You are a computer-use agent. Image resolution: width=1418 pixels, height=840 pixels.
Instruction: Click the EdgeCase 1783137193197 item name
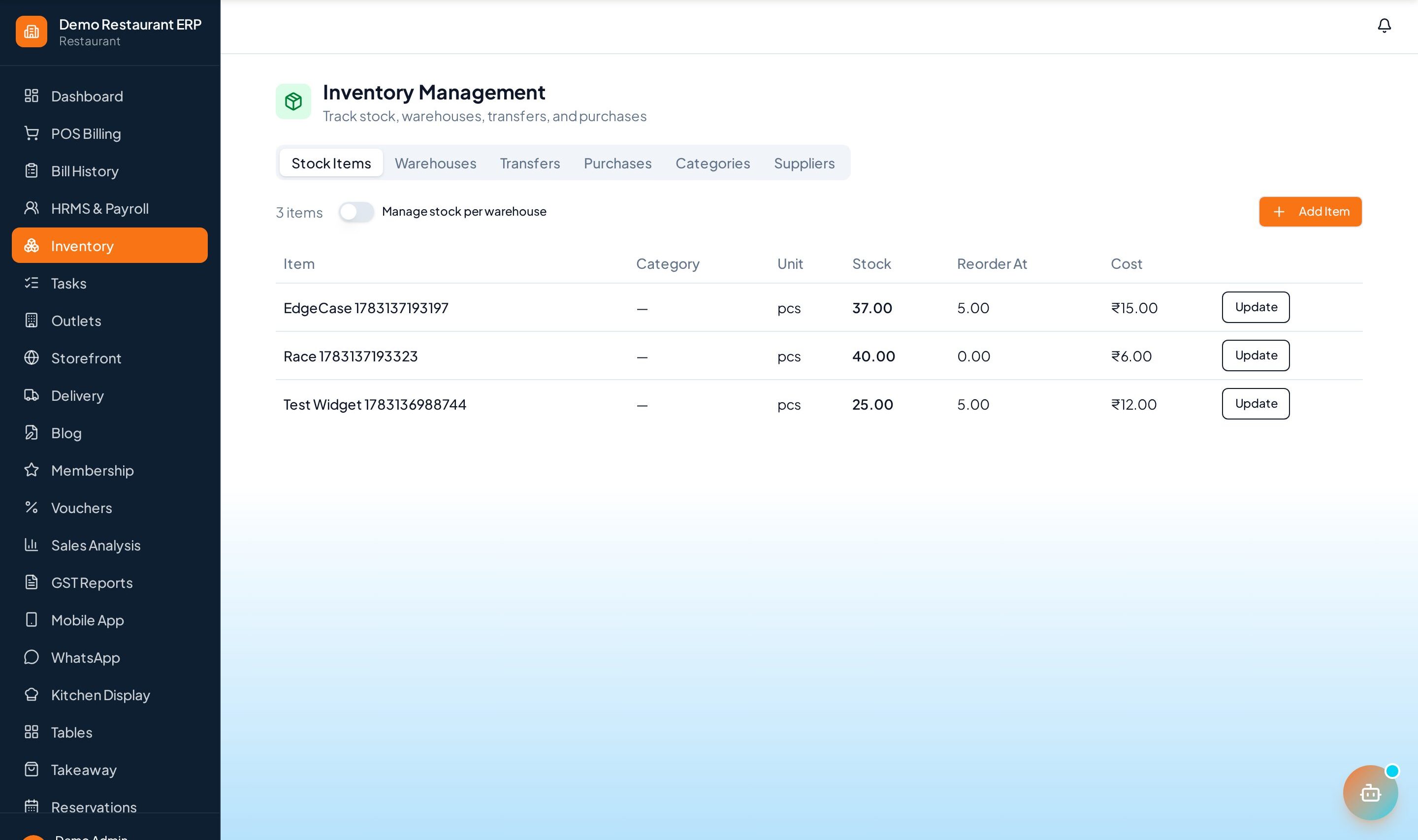(x=365, y=308)
